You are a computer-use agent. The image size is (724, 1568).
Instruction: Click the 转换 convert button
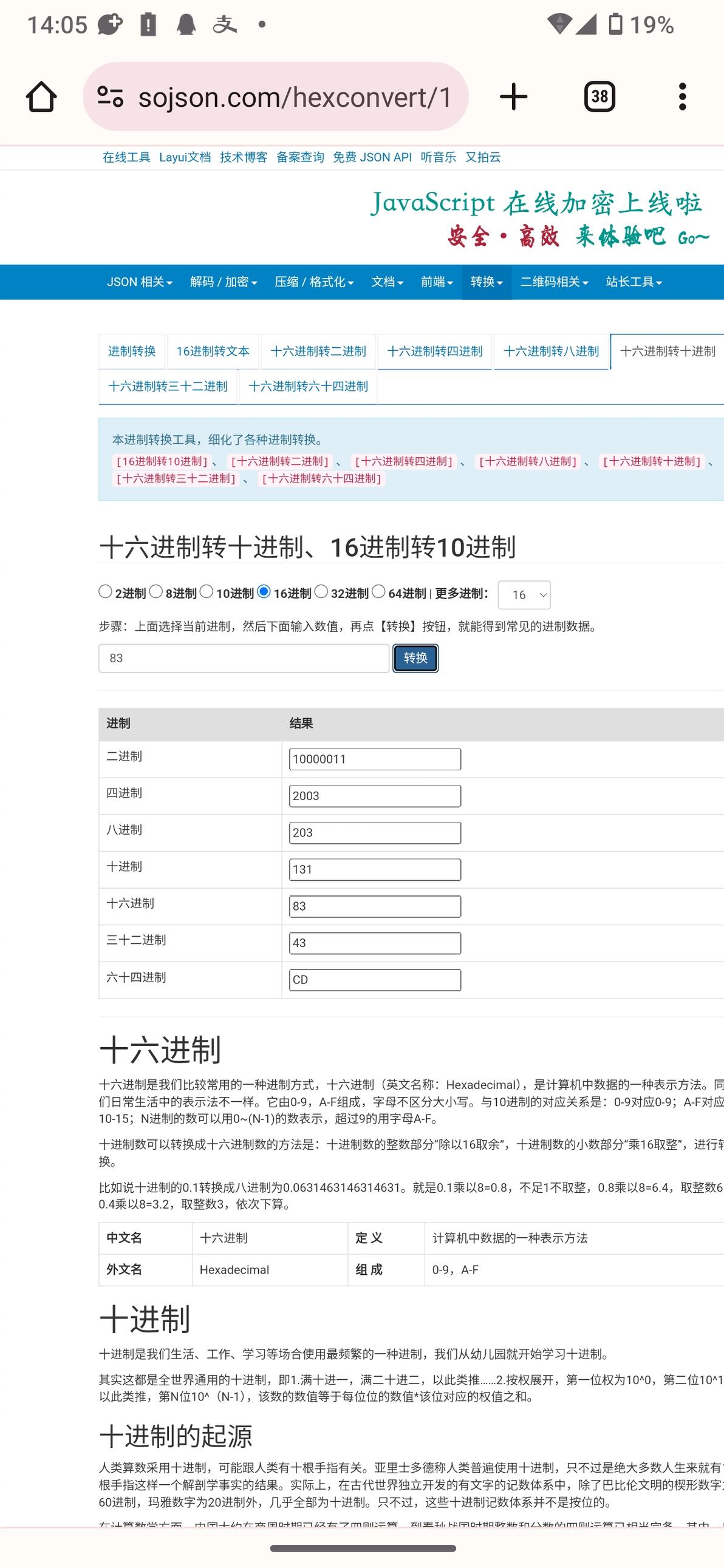point(415,658)
